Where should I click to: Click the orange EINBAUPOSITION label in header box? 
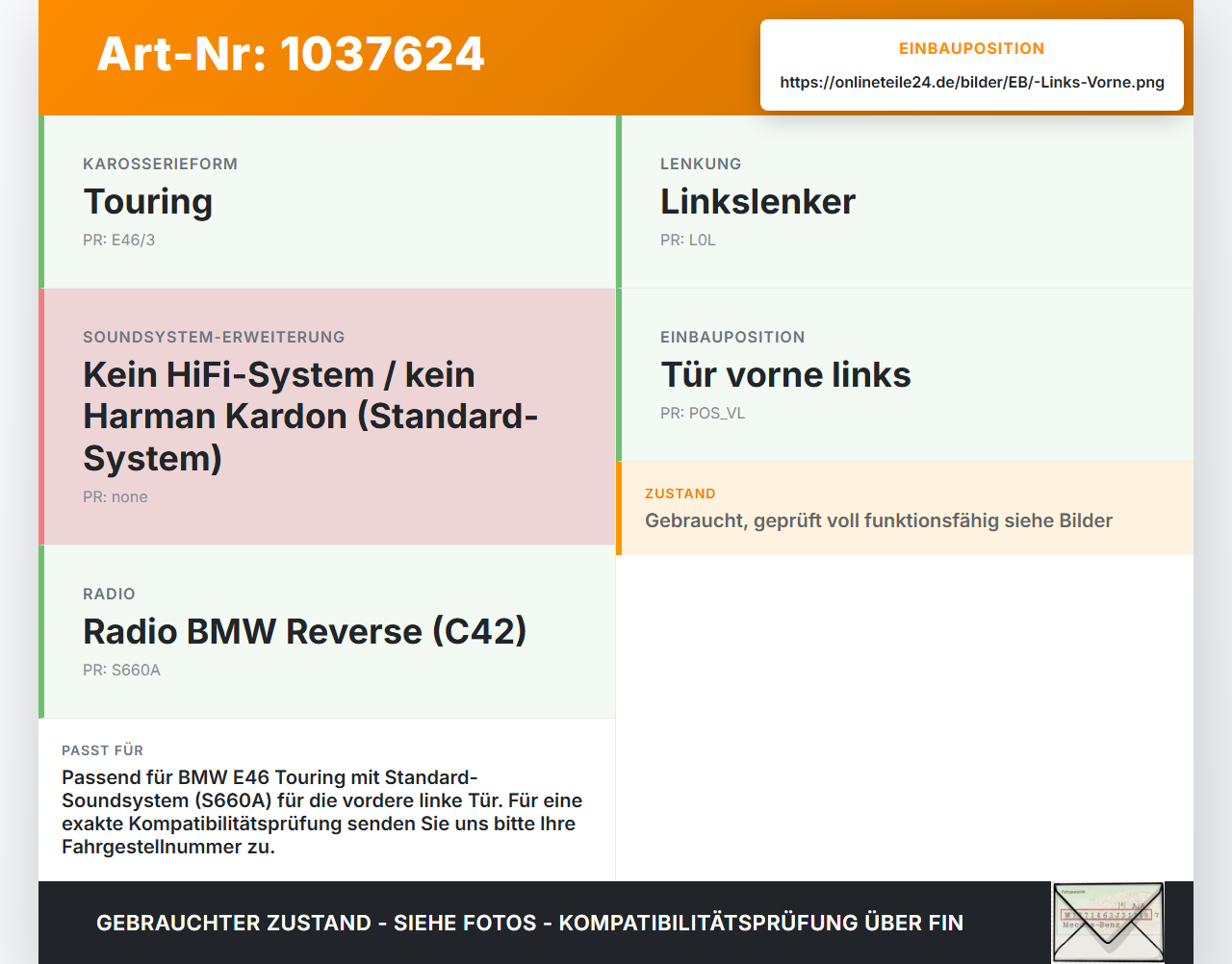pos(972,48)
